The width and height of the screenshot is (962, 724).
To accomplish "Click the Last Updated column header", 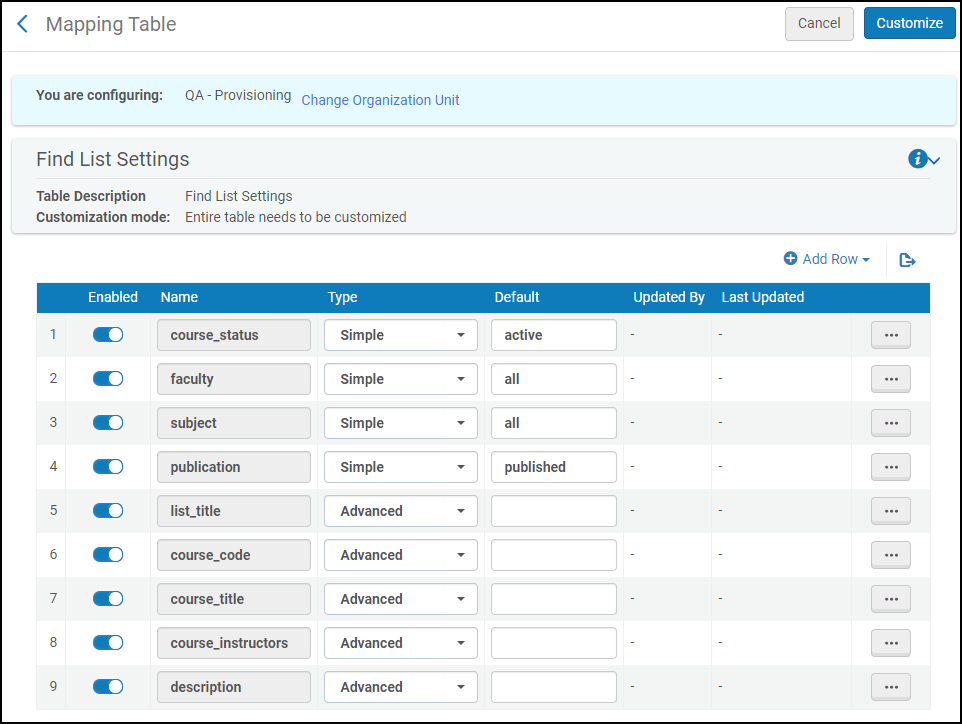I will 762,297.
